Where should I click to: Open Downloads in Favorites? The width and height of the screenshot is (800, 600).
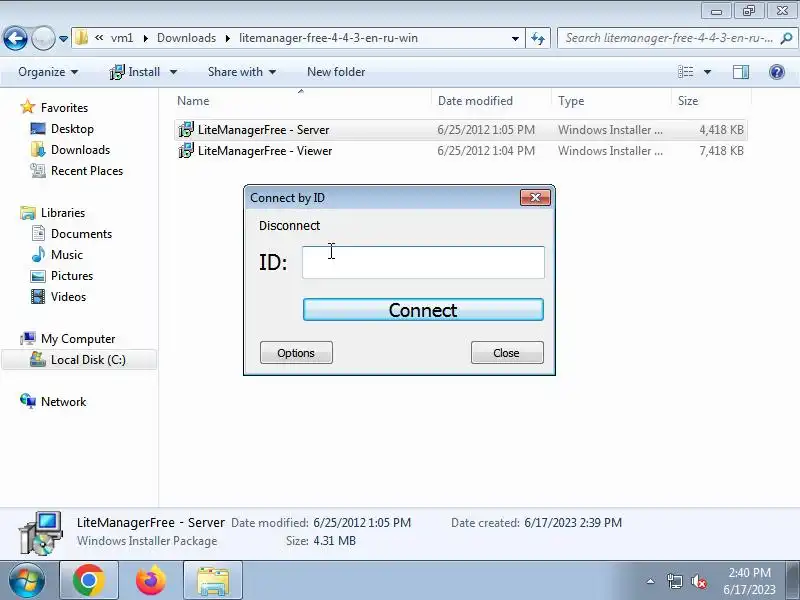point(81,149)
